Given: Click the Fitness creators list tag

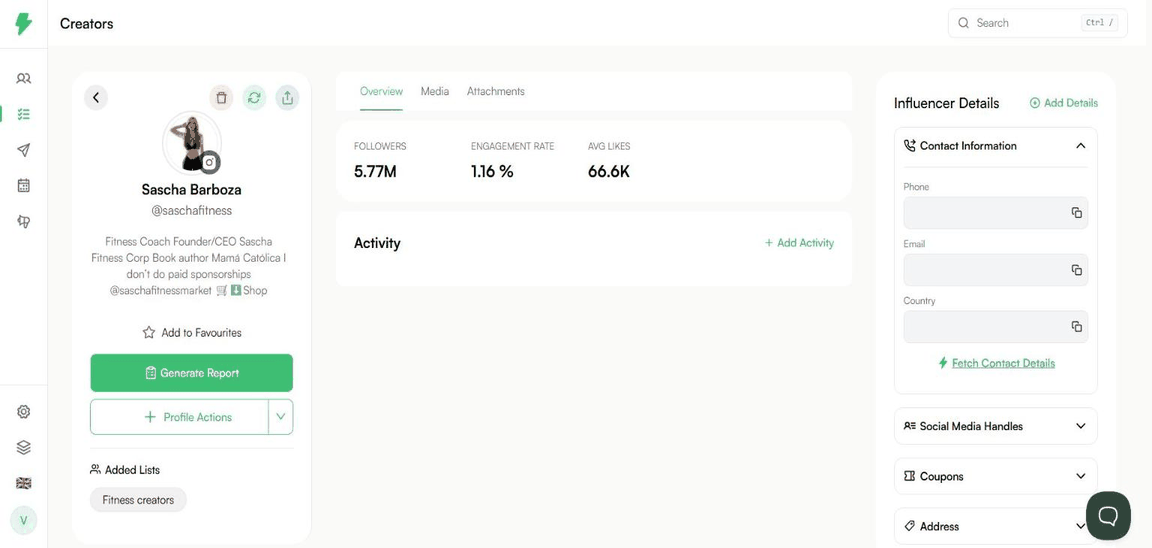Looking at the screenshot, I should (x=138, y=500).
